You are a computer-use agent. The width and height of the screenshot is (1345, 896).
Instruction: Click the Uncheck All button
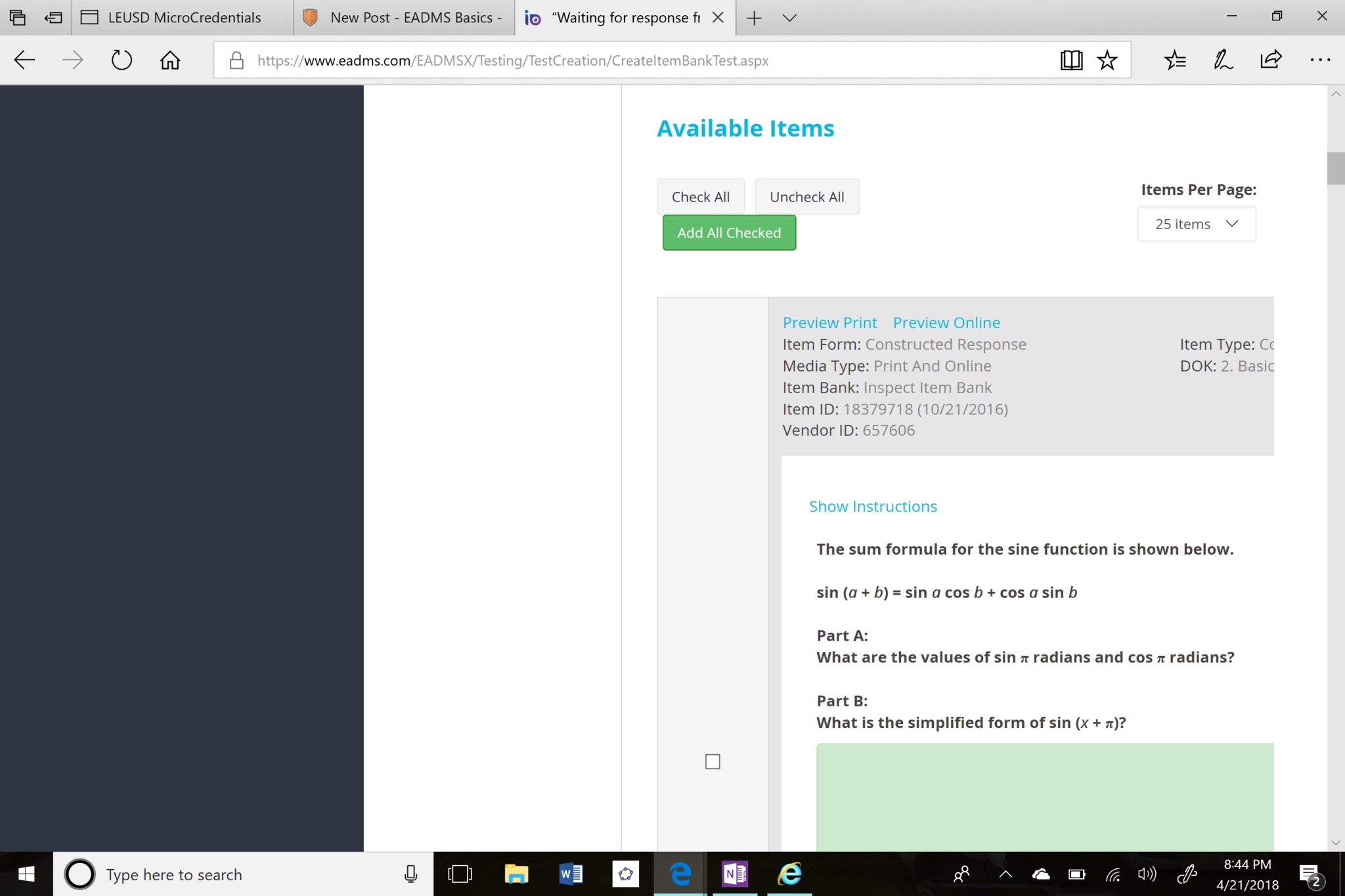coord(806,197)
